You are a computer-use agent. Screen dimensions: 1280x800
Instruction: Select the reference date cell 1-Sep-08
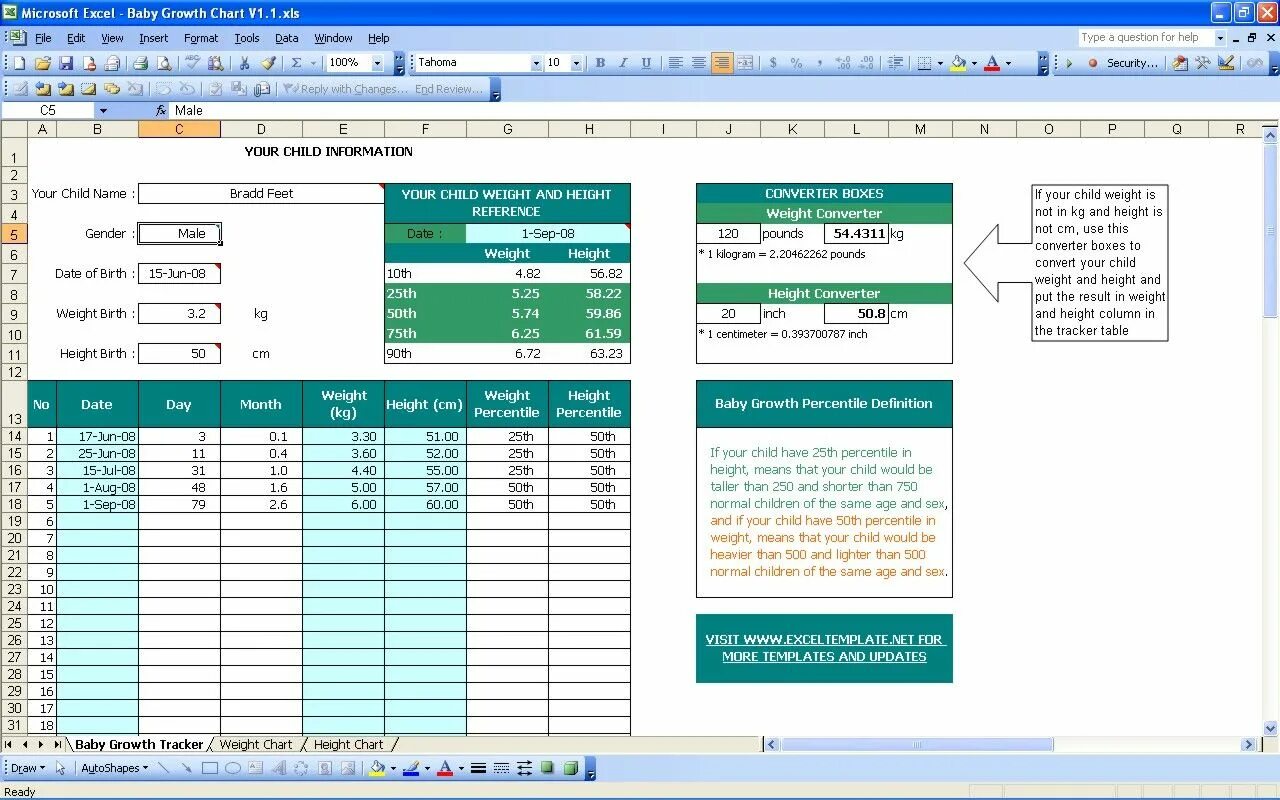coord(548,234)
